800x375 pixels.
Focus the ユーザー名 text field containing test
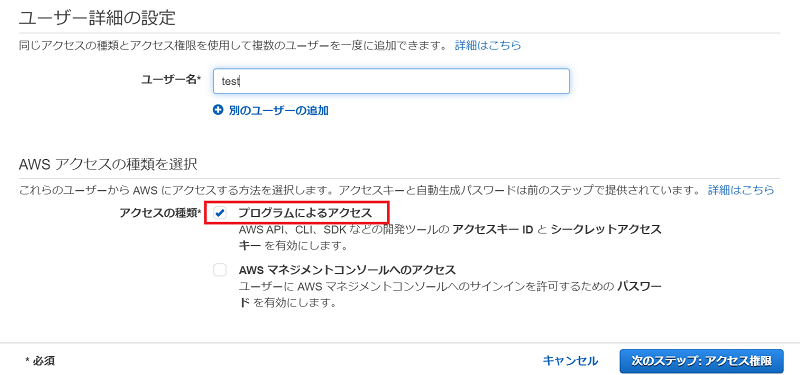391,81
